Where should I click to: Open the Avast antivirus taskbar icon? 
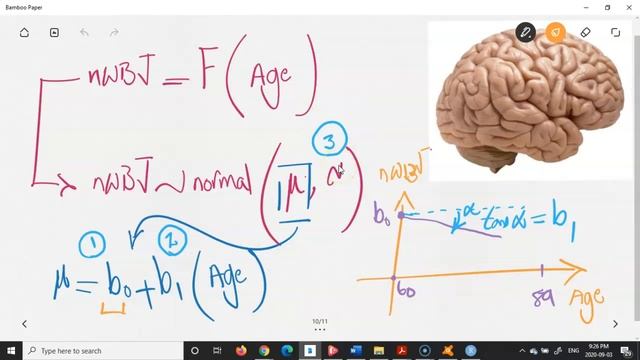[448, 351]
